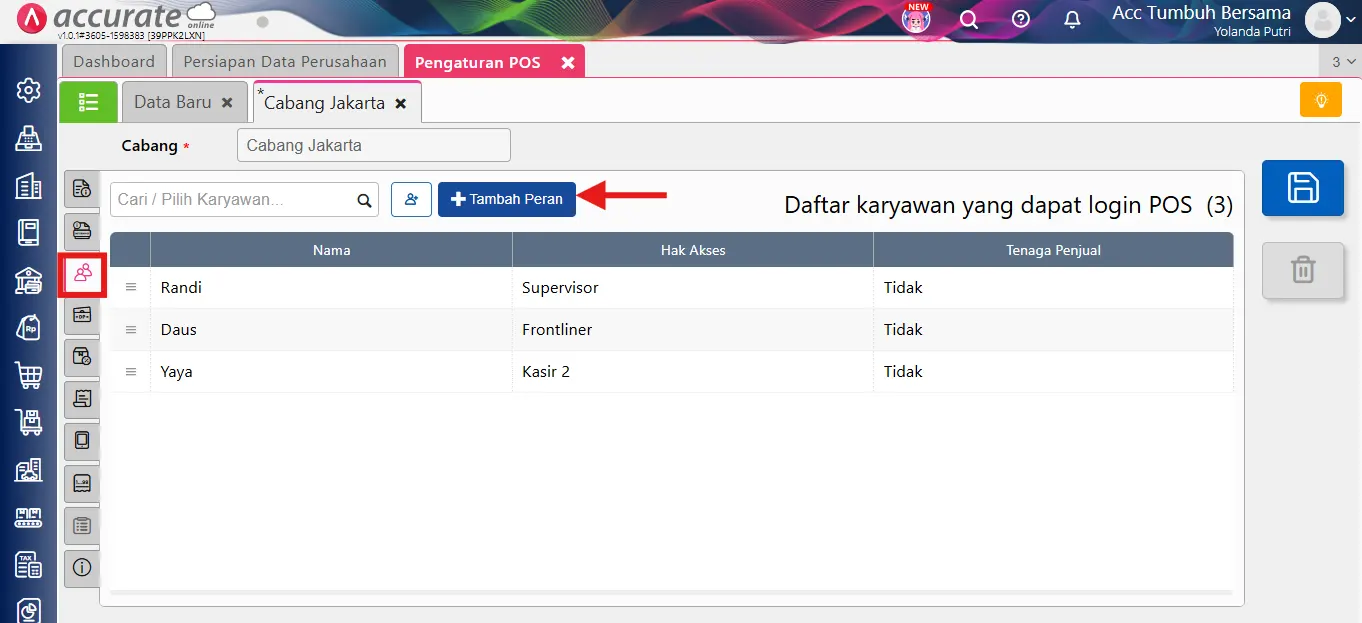Image resolution: width=1362 pixels, height=623 pixels.
Task: Open the Persiapan Data Perusahaan tab
Action: pos(284,61)
